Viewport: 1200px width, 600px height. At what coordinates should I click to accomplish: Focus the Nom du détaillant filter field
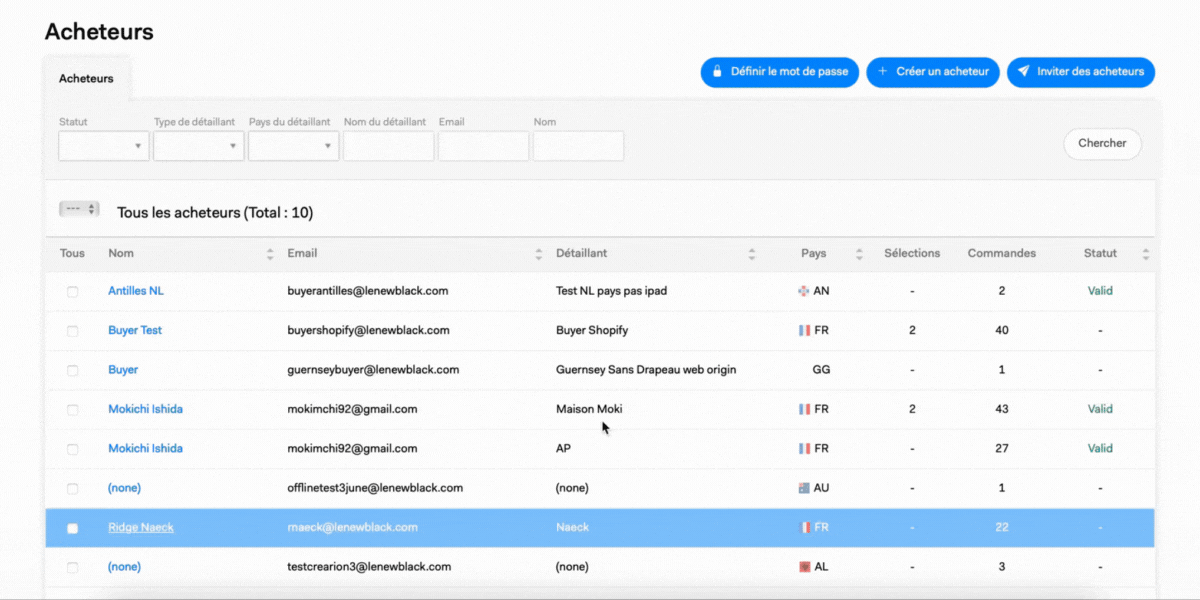click(x=389, y=146)
